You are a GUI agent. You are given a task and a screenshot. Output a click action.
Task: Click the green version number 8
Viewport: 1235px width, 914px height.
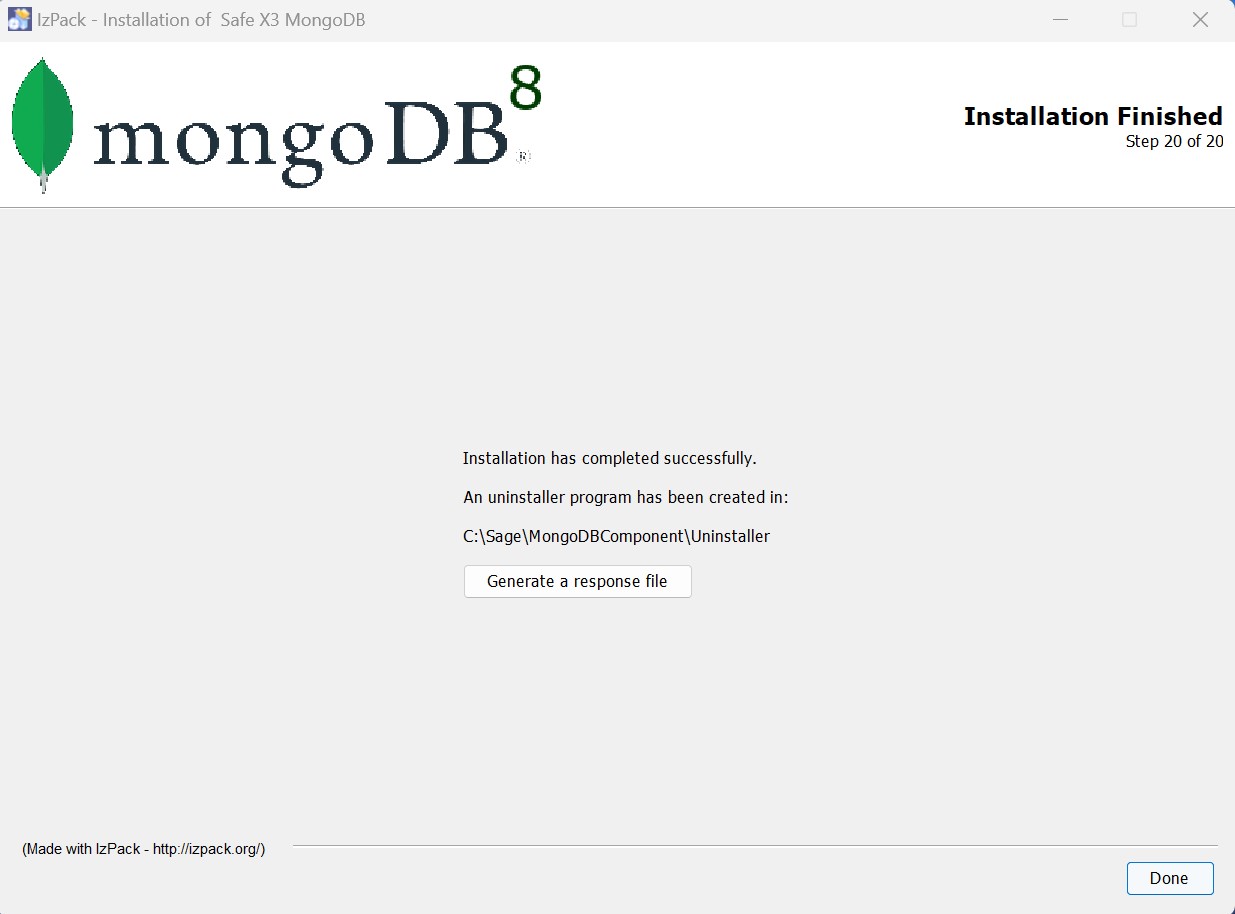(x=525, y=88)
